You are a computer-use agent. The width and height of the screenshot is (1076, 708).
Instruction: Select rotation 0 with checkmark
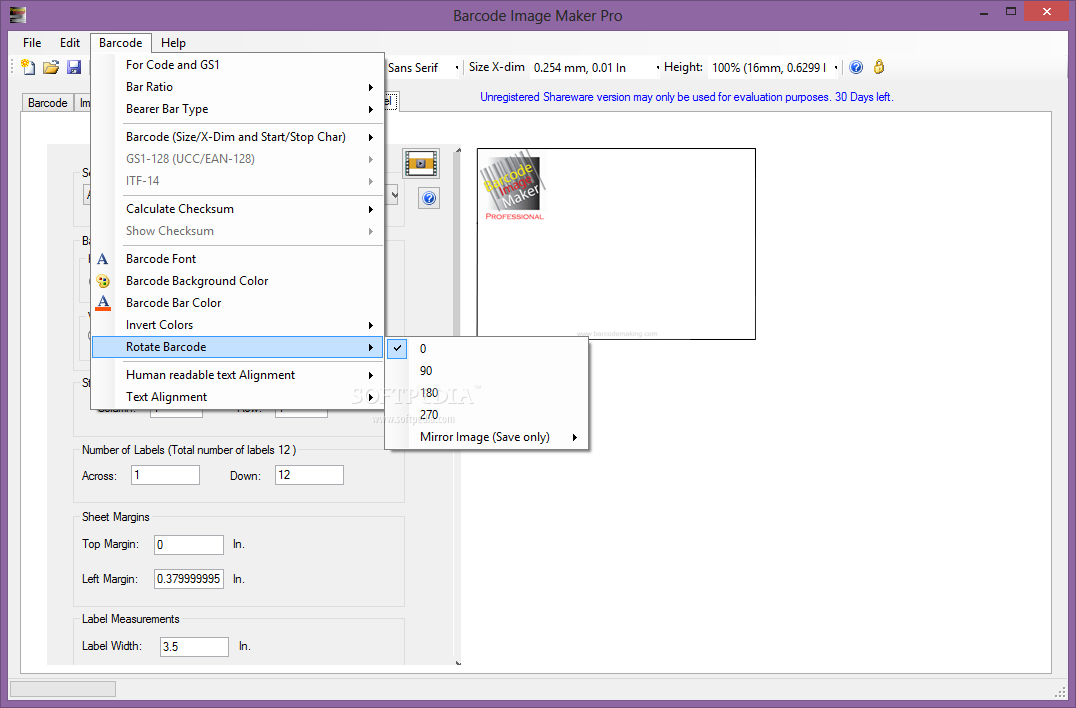point(487,349)
